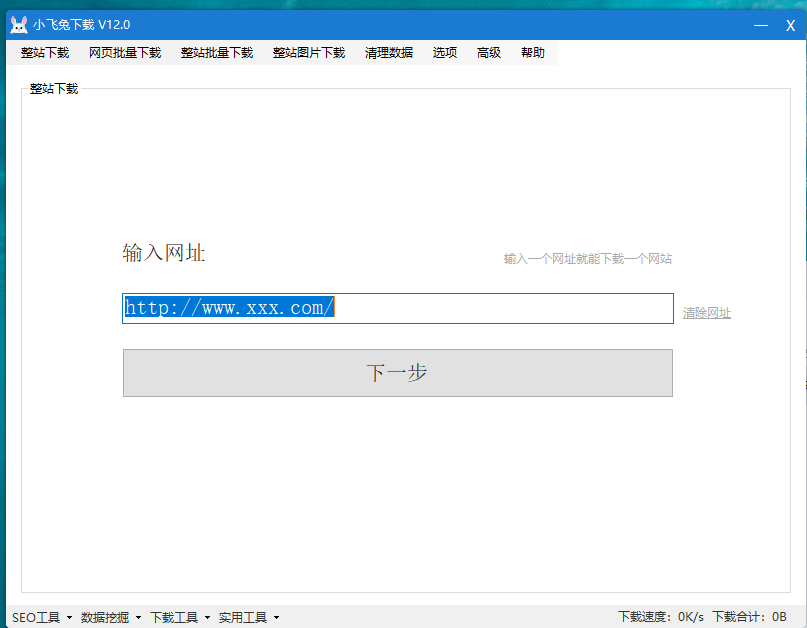Screen dimensions: 807x628
Task: Click the 下一步 next step button
Action: coord(397,372)
